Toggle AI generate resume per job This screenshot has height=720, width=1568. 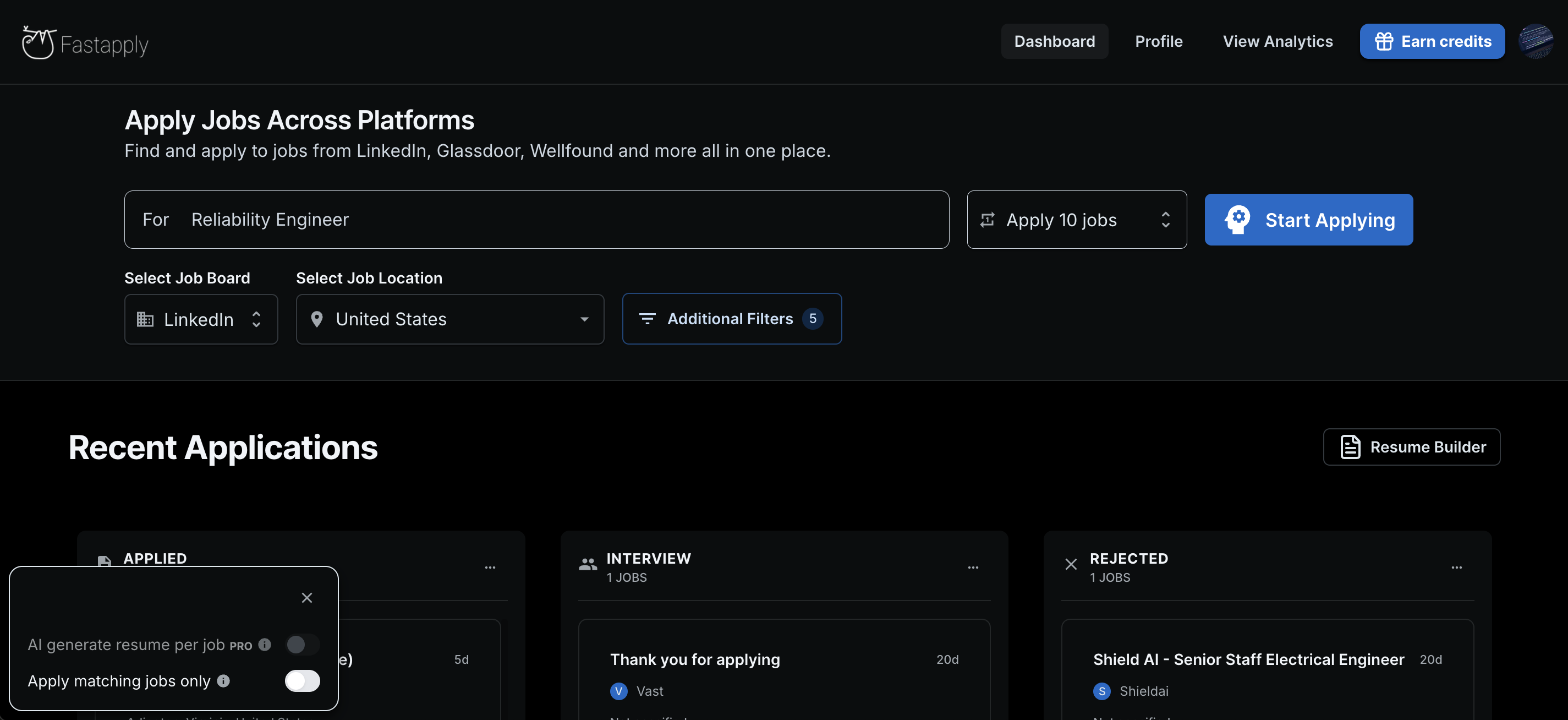tap(302, 645)
